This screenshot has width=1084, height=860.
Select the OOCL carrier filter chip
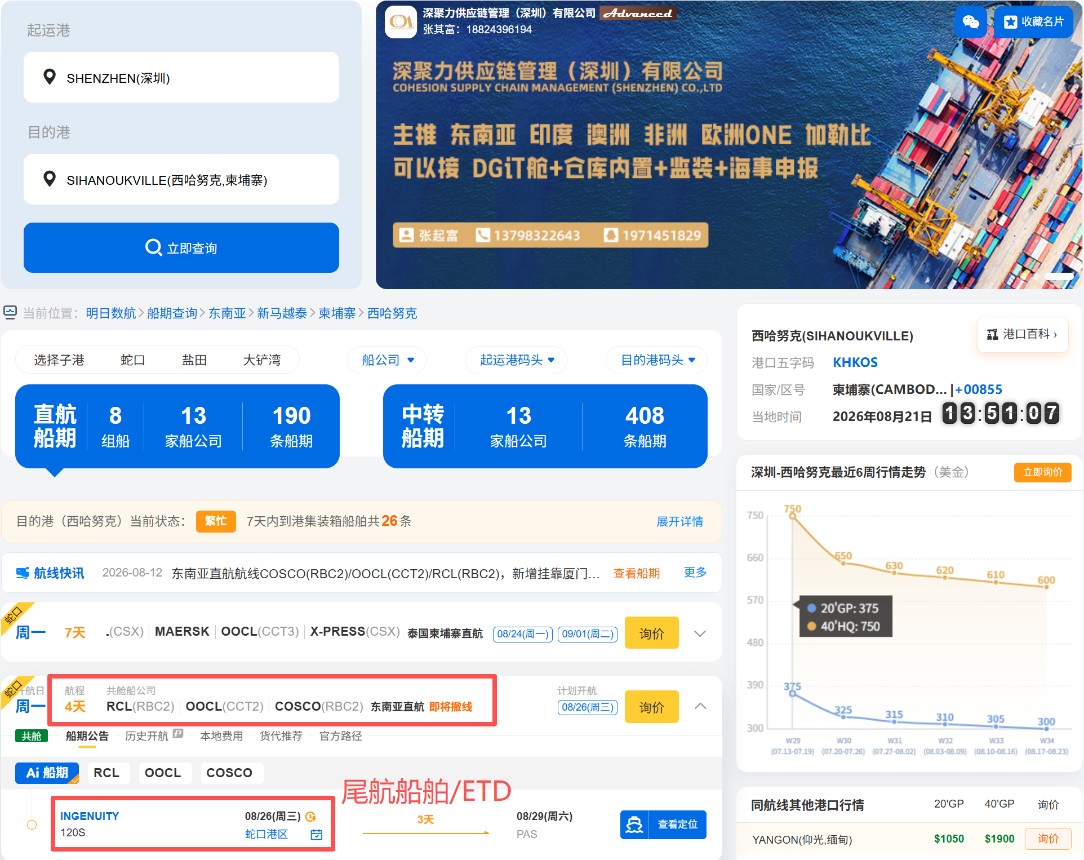162,773
